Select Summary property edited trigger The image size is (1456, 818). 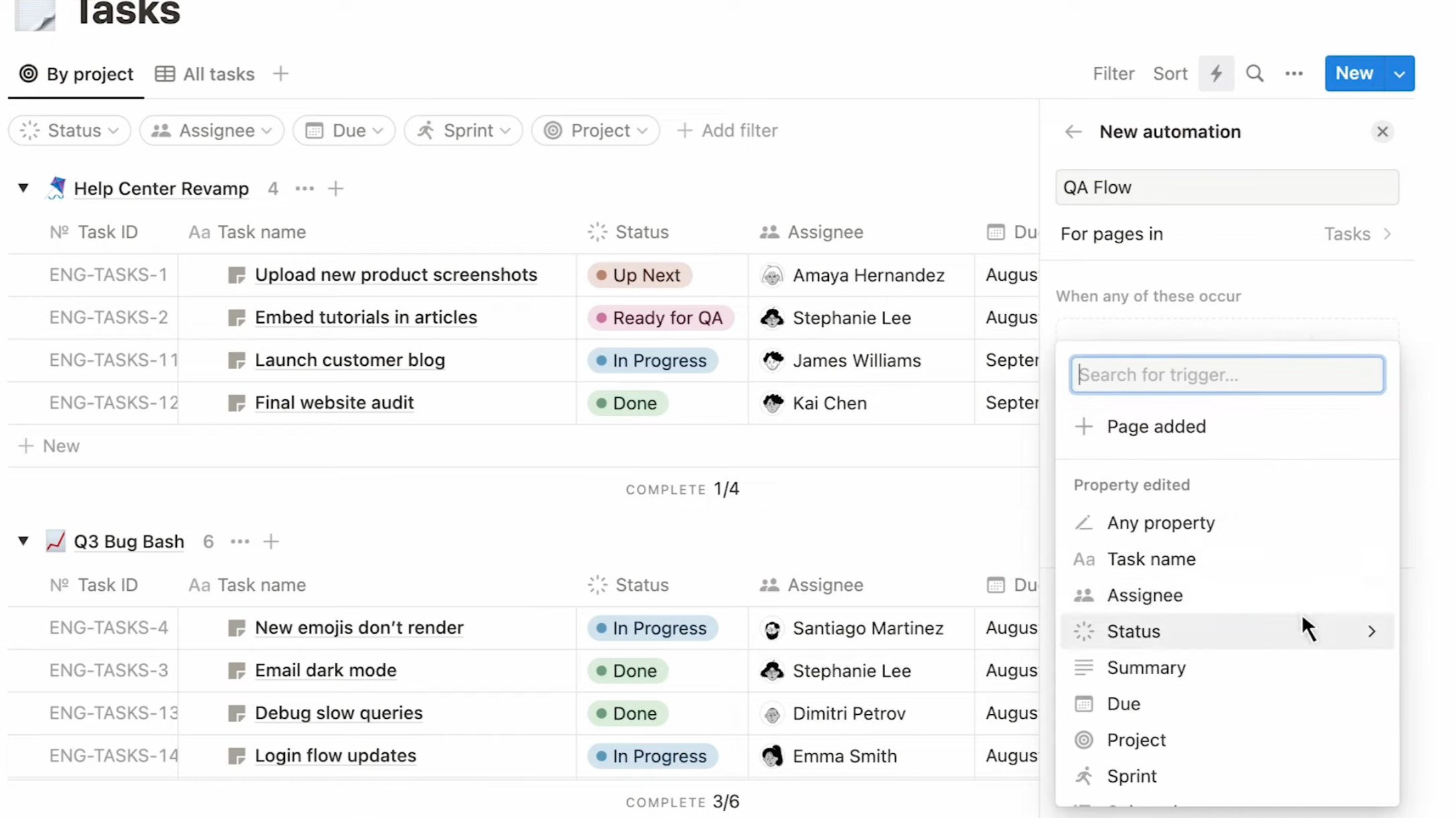[x=1146, y=668]
